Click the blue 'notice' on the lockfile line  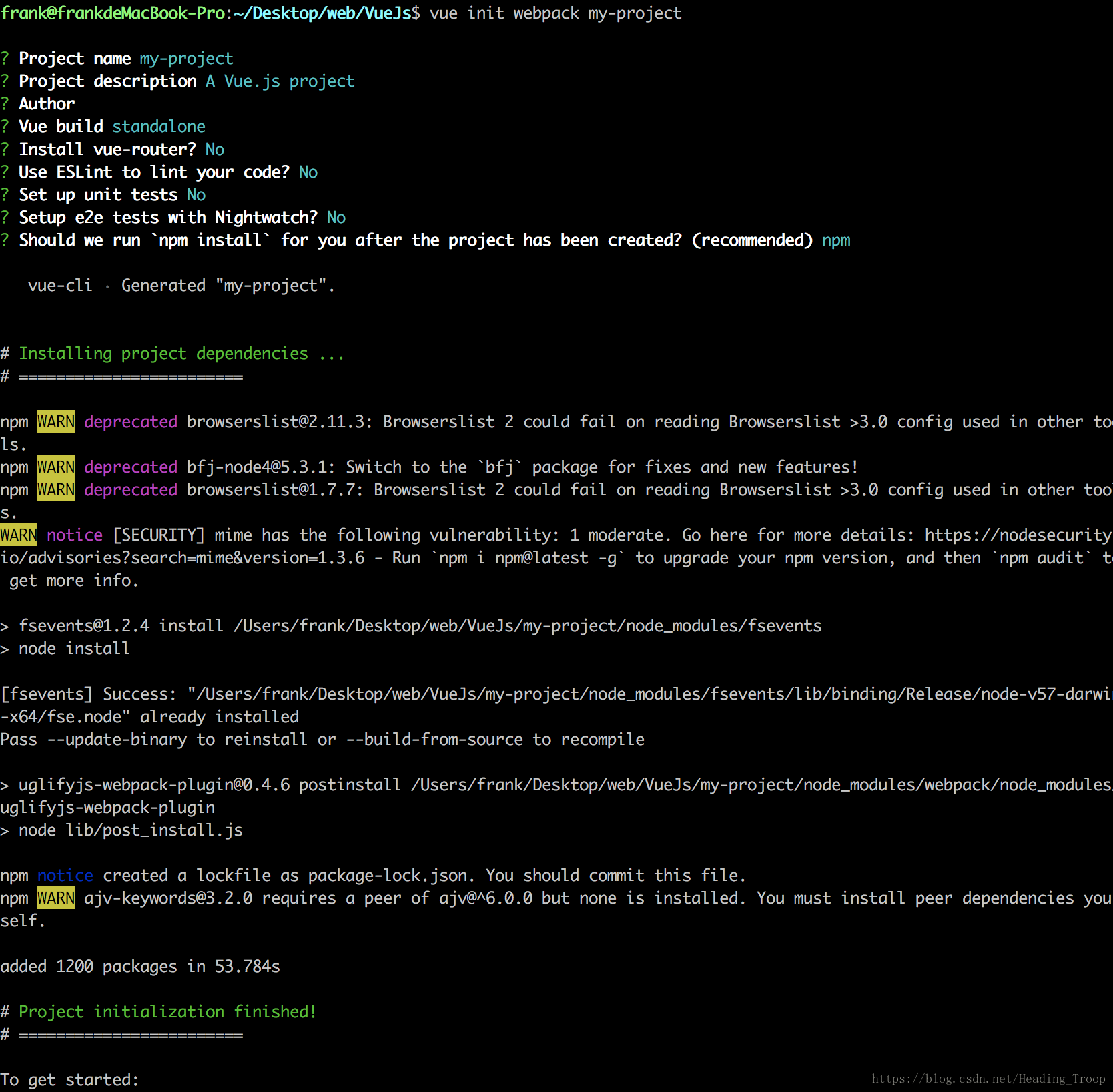click(x=65, y=876)
